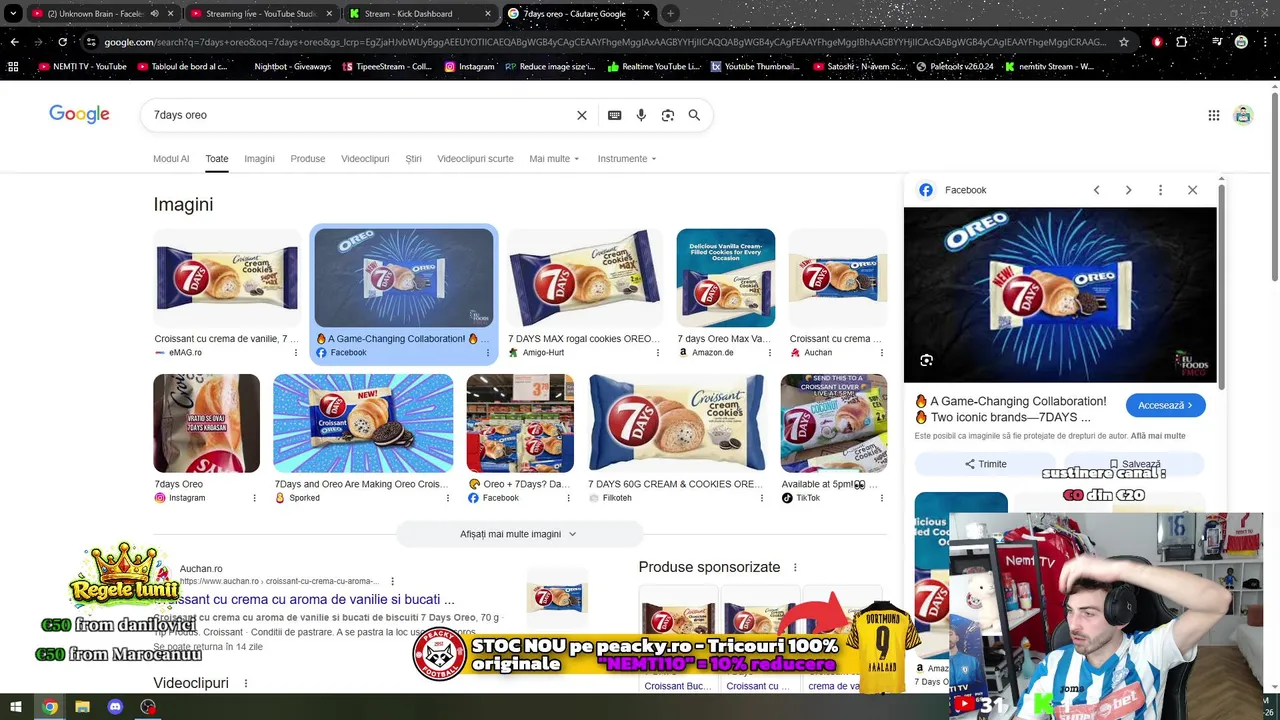
Task: Start voice search with the microphone icon
Action: 641,115
